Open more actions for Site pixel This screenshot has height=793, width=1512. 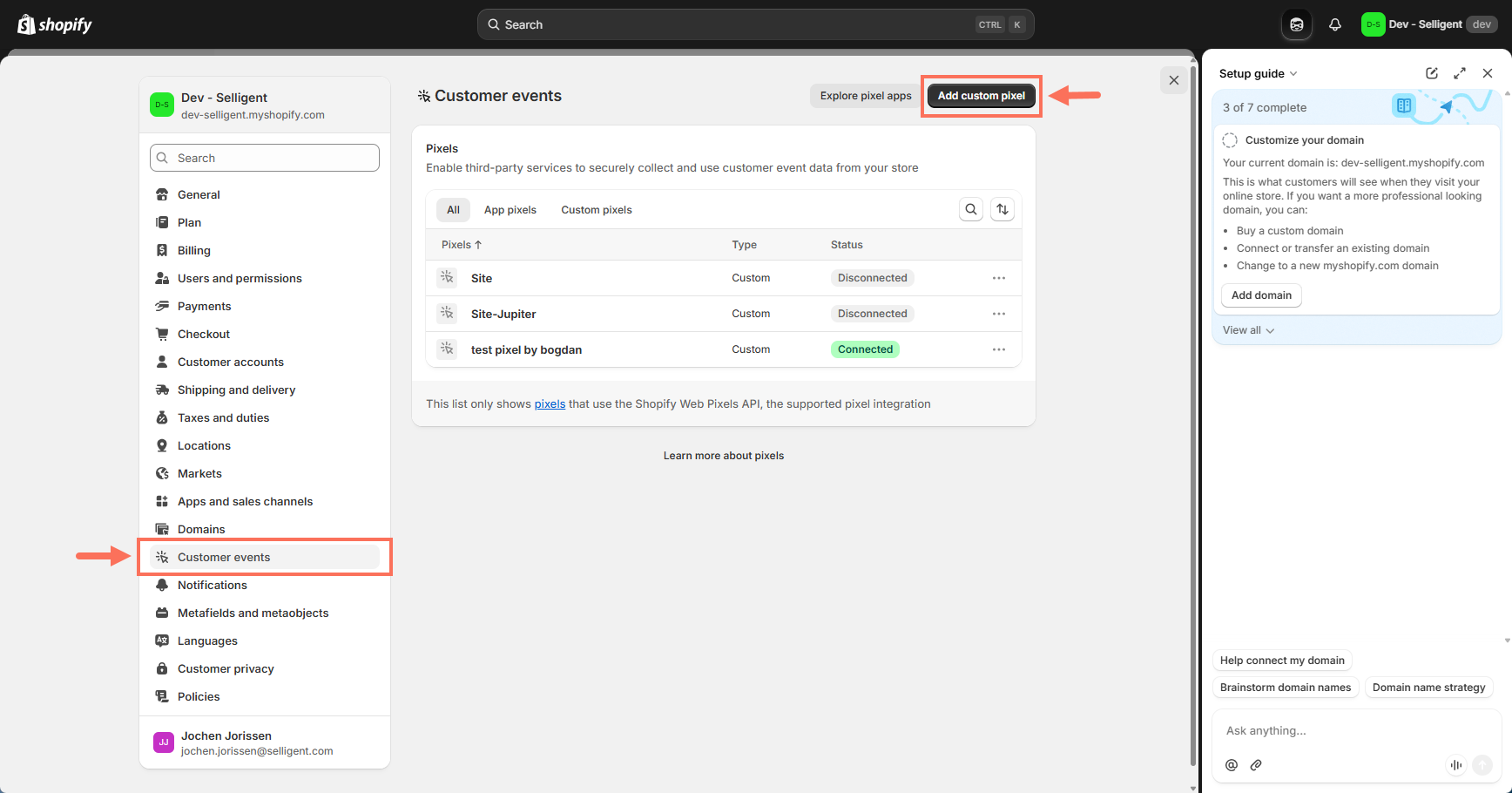pyautogui.click(x=998, y=278)
